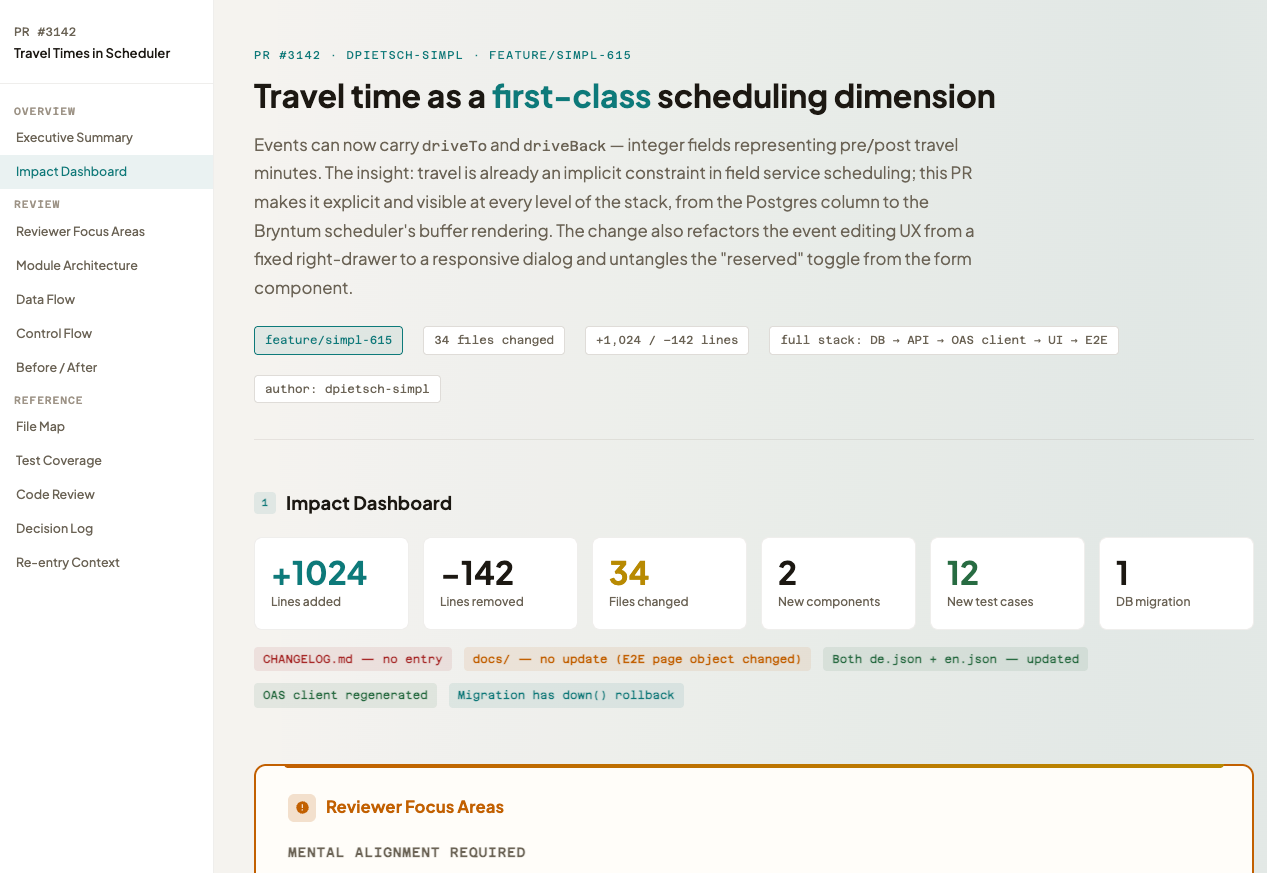Click the New test cases stat card

coord(1007,584)
